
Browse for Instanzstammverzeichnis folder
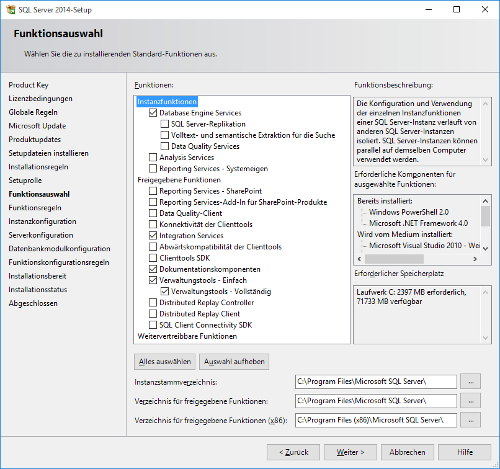470,381
